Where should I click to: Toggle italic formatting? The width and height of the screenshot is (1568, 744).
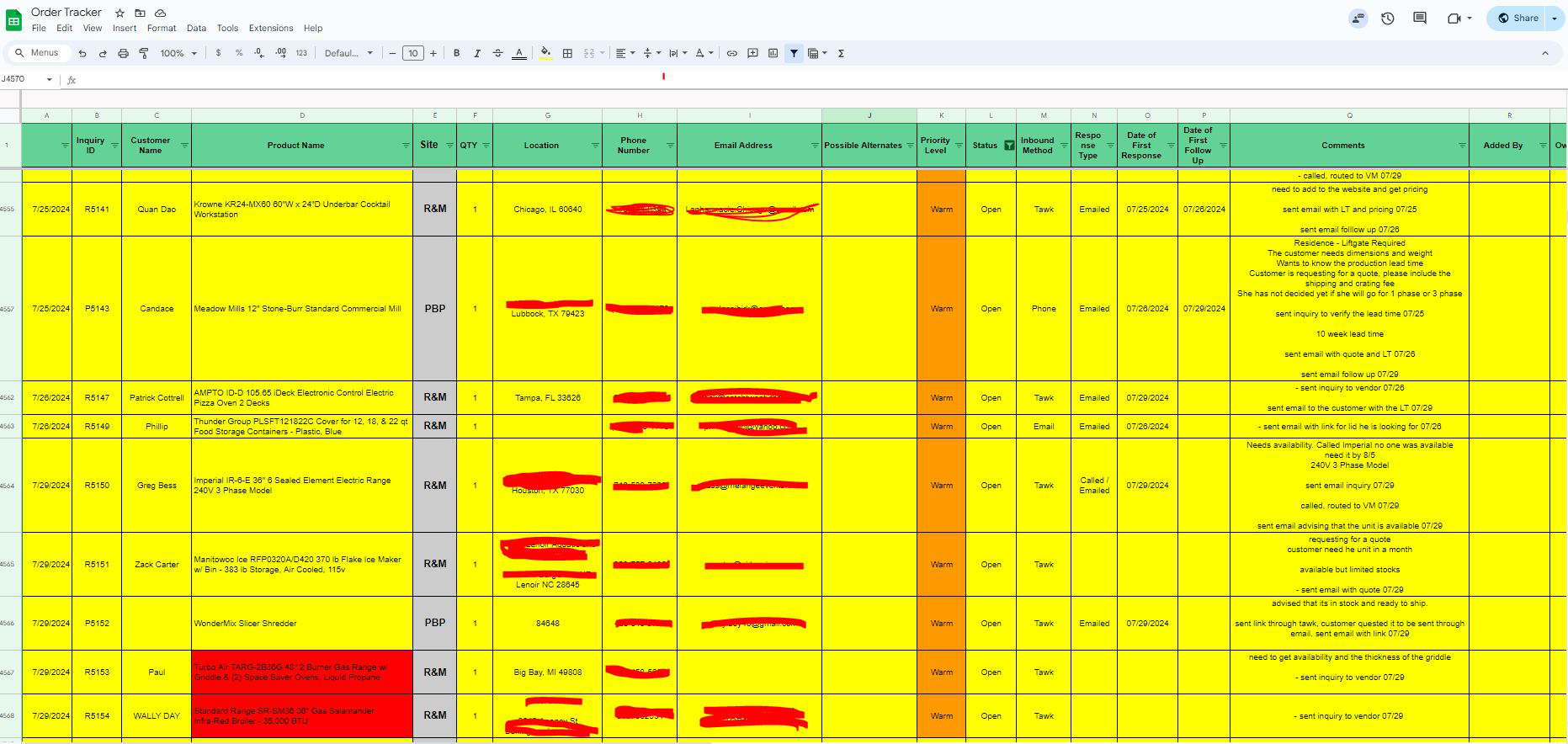[x=477, y=53]
